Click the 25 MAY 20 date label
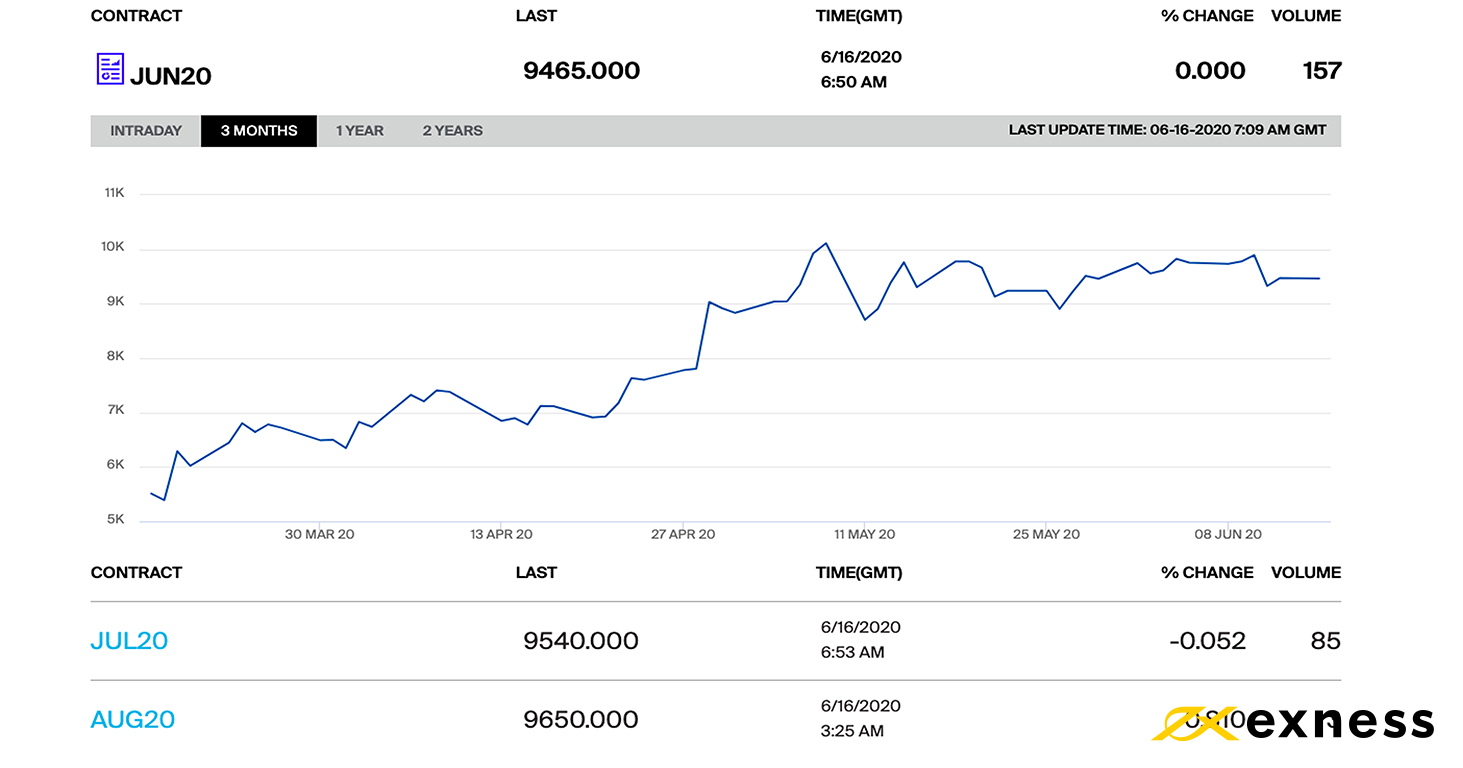 pos(1046,534)
